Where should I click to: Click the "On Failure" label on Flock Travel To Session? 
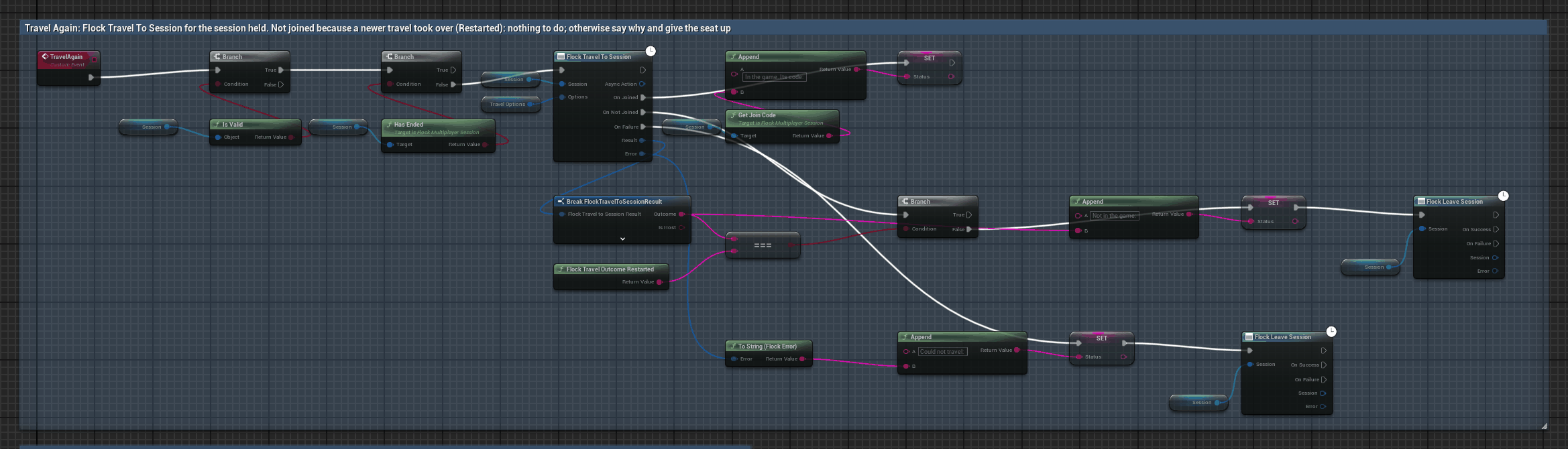[x=626, y=127]
